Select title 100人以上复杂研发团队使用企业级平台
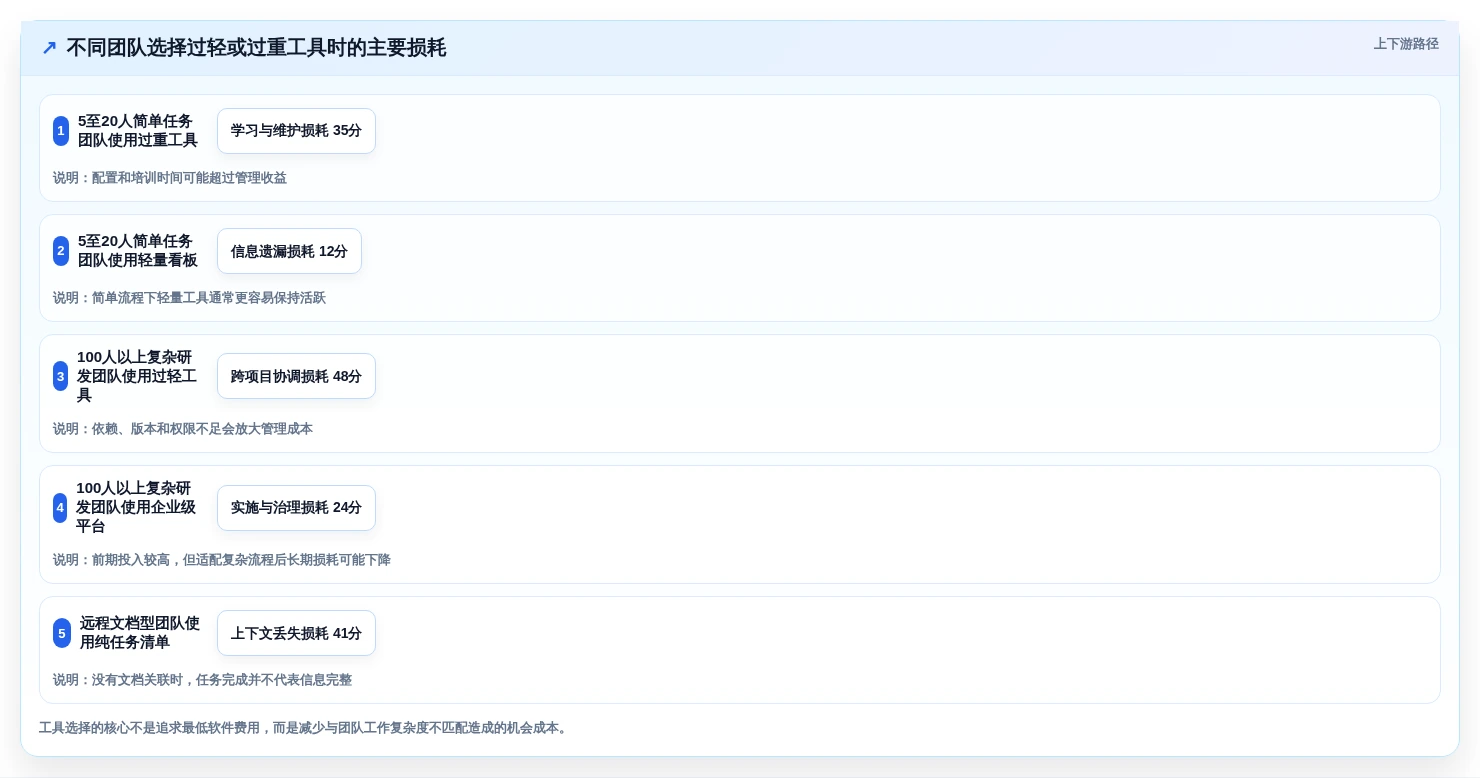 click(137, 508)
